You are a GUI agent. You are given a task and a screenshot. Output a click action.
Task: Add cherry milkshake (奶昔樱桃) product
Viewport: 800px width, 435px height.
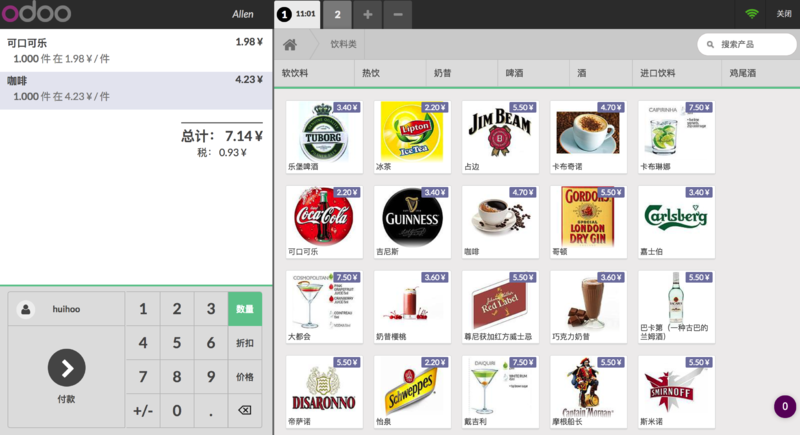click(412, 307)
